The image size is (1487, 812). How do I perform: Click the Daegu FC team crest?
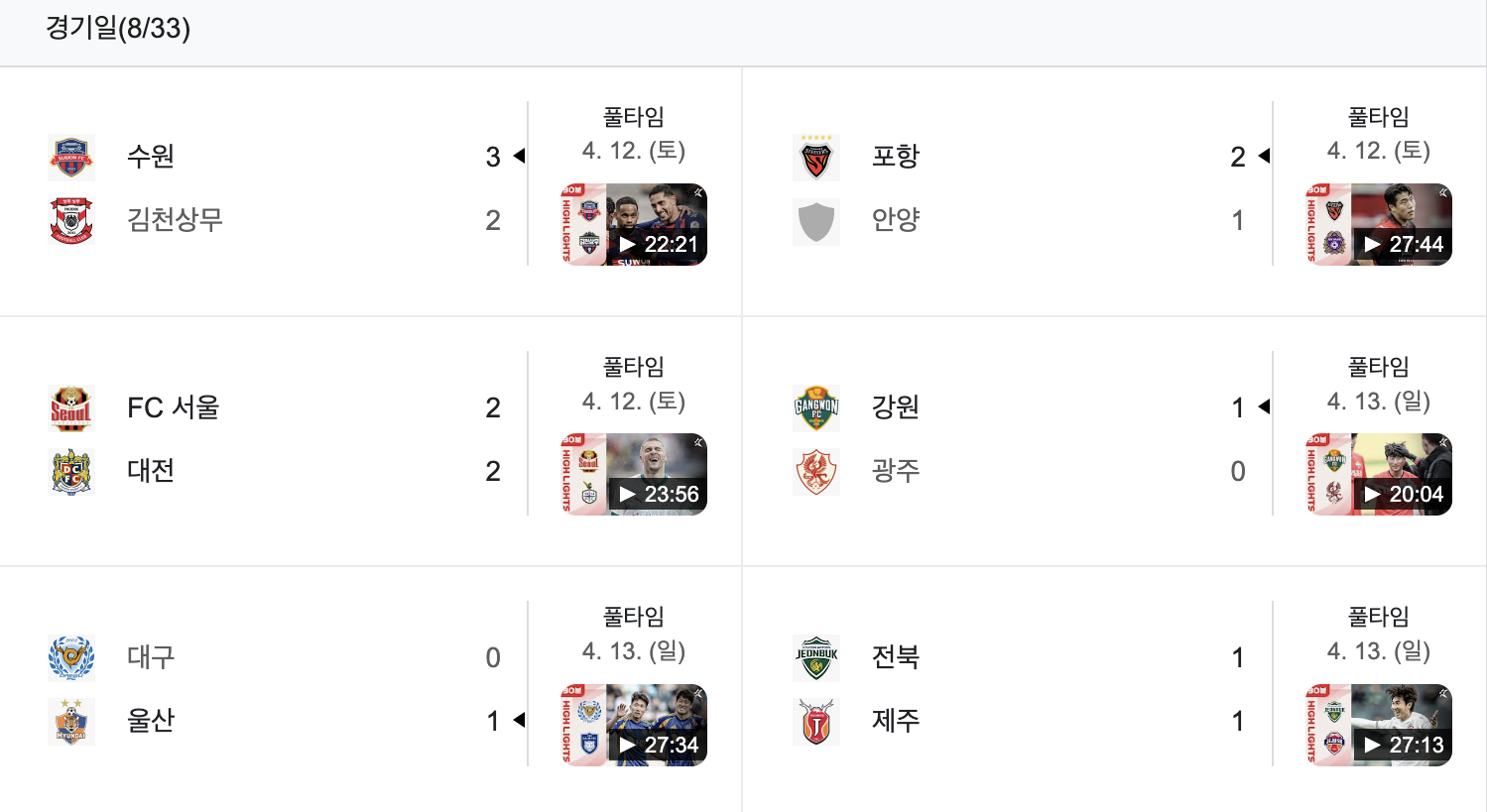pyautogui.click(x=71, y=657)
